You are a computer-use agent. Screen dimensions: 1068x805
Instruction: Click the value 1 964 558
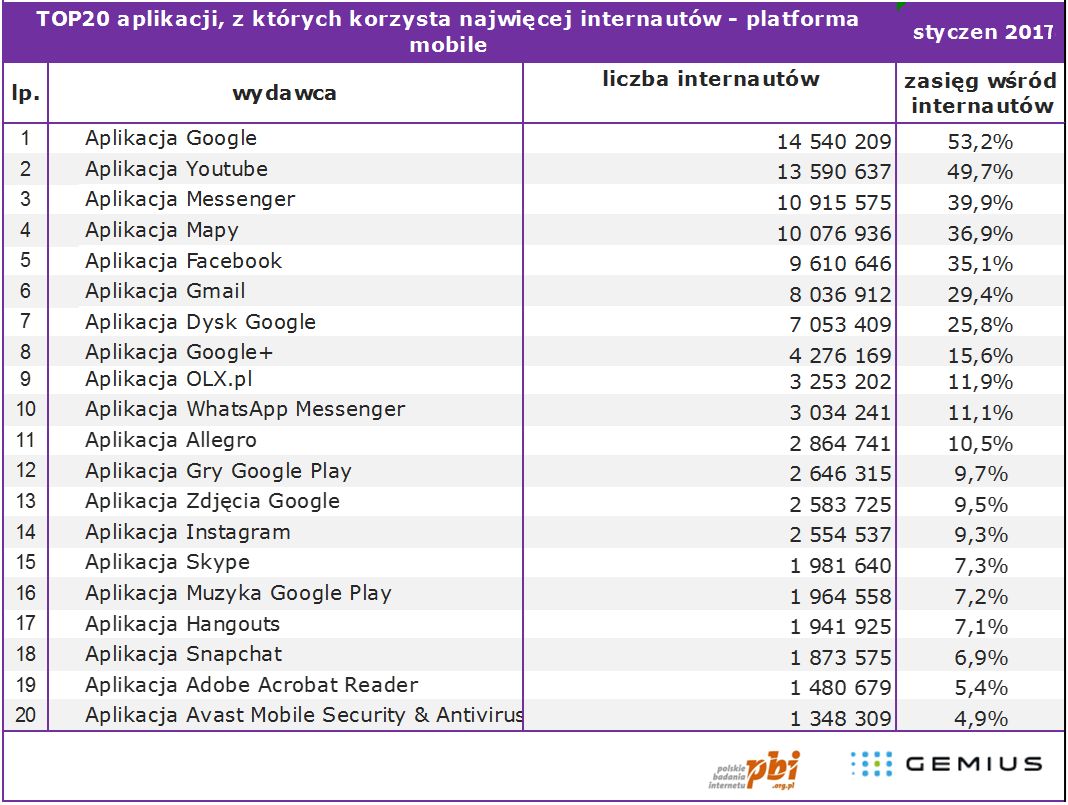point(840,597)
